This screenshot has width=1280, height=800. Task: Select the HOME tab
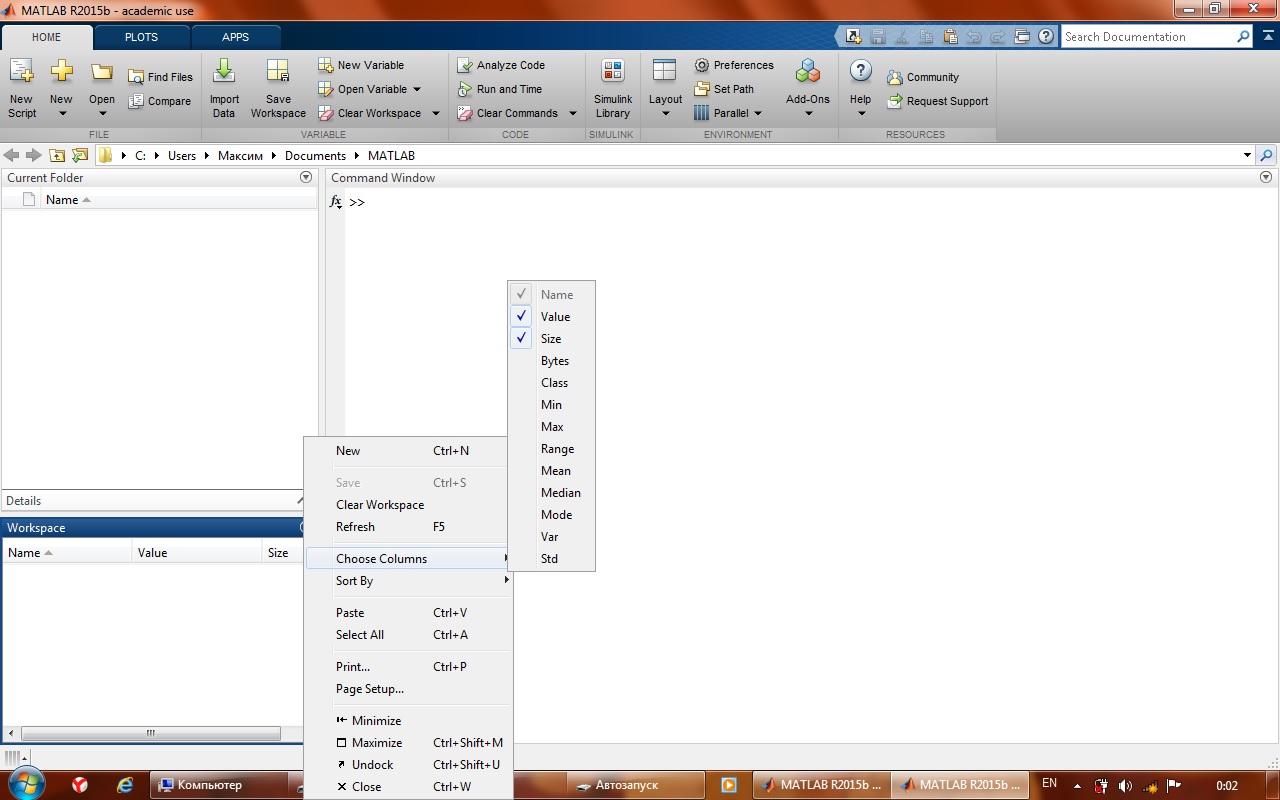coord(46,37)
